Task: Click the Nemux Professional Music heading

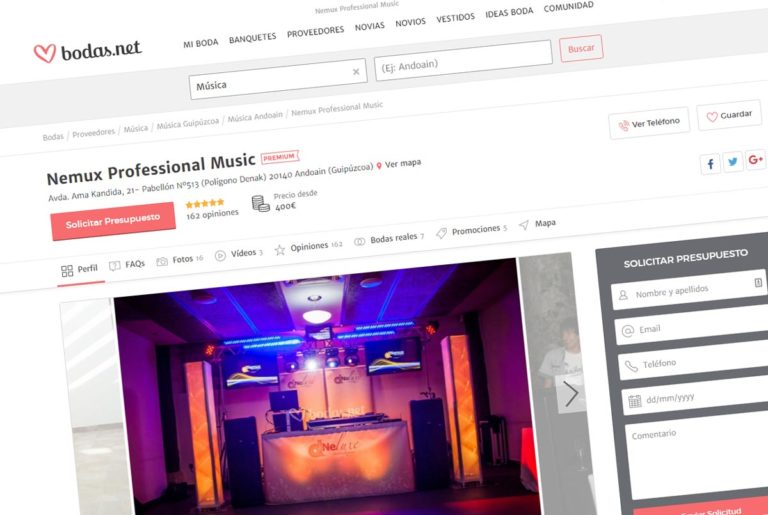Action: (x=151, y=169)
